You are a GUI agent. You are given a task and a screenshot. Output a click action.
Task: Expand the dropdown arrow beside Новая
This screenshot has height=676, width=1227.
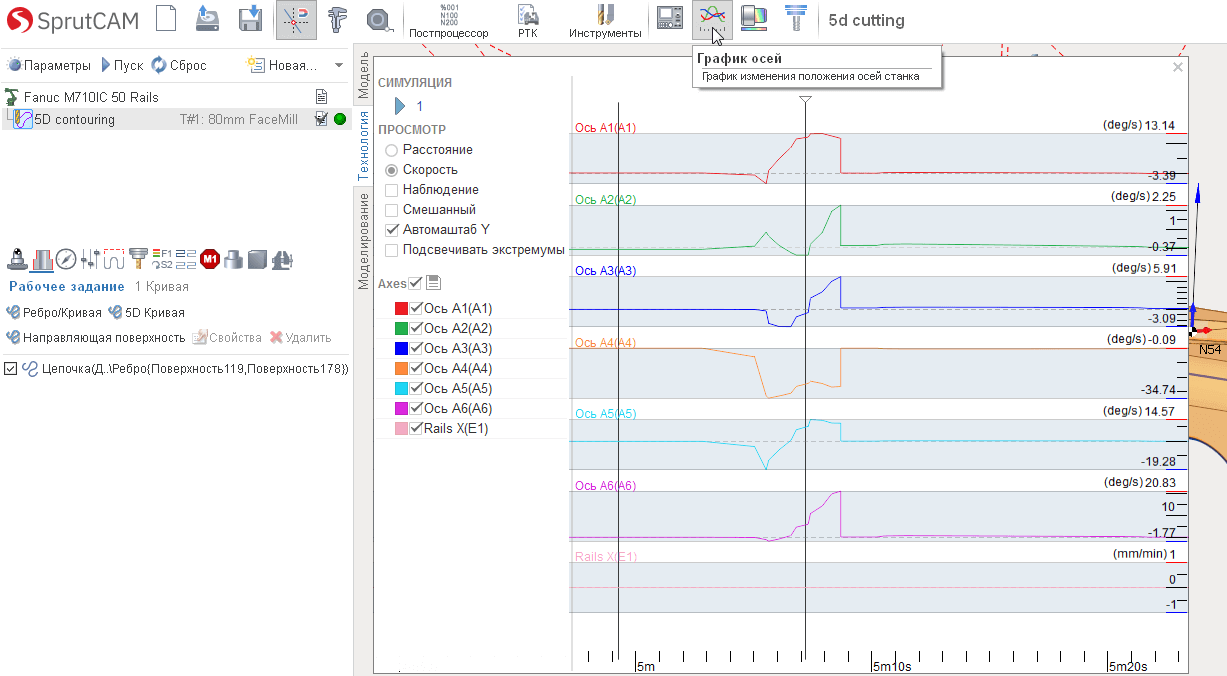pyautogui.click(x=339, y=65)
